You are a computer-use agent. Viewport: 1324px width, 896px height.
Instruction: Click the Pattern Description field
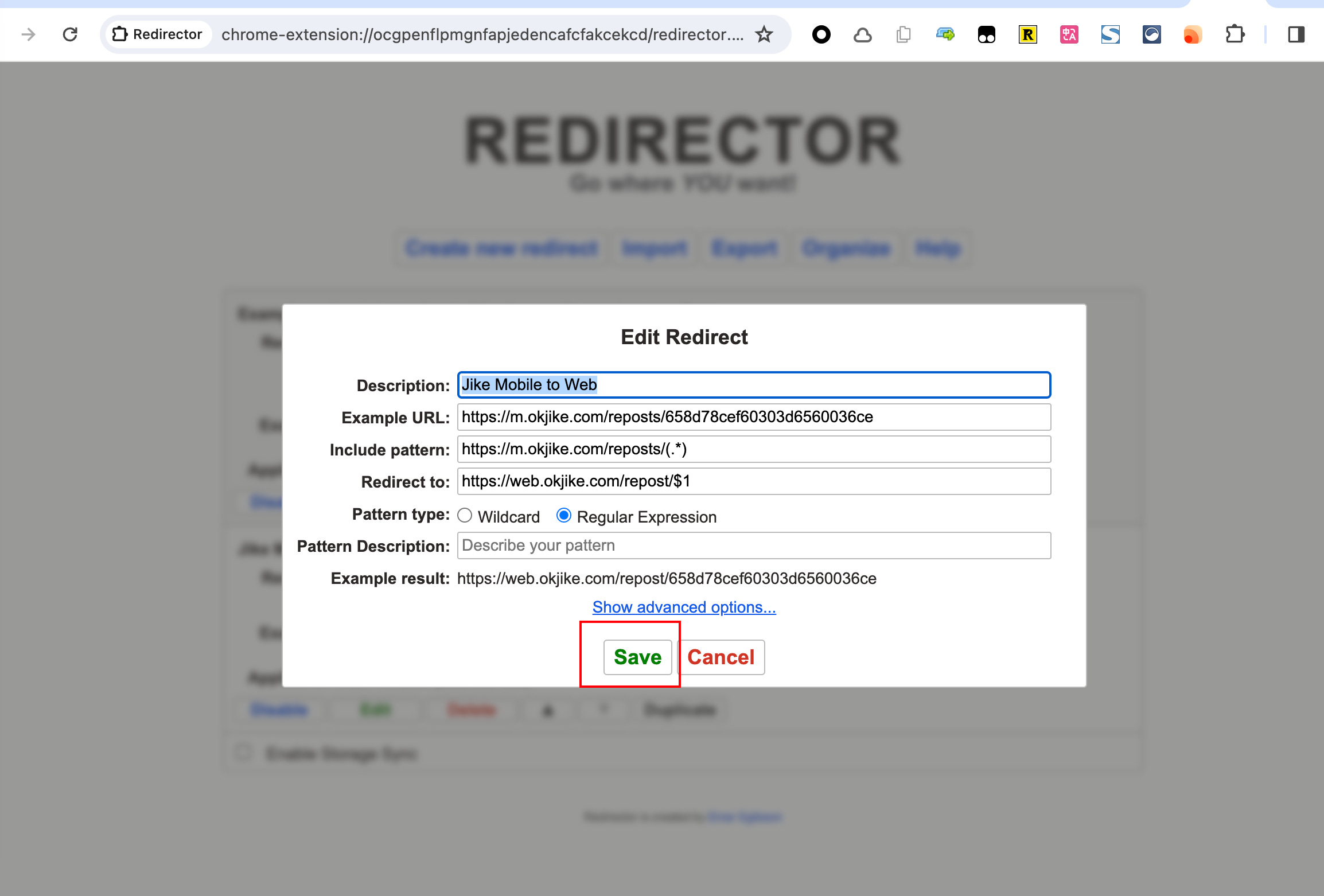pos(754,546)
